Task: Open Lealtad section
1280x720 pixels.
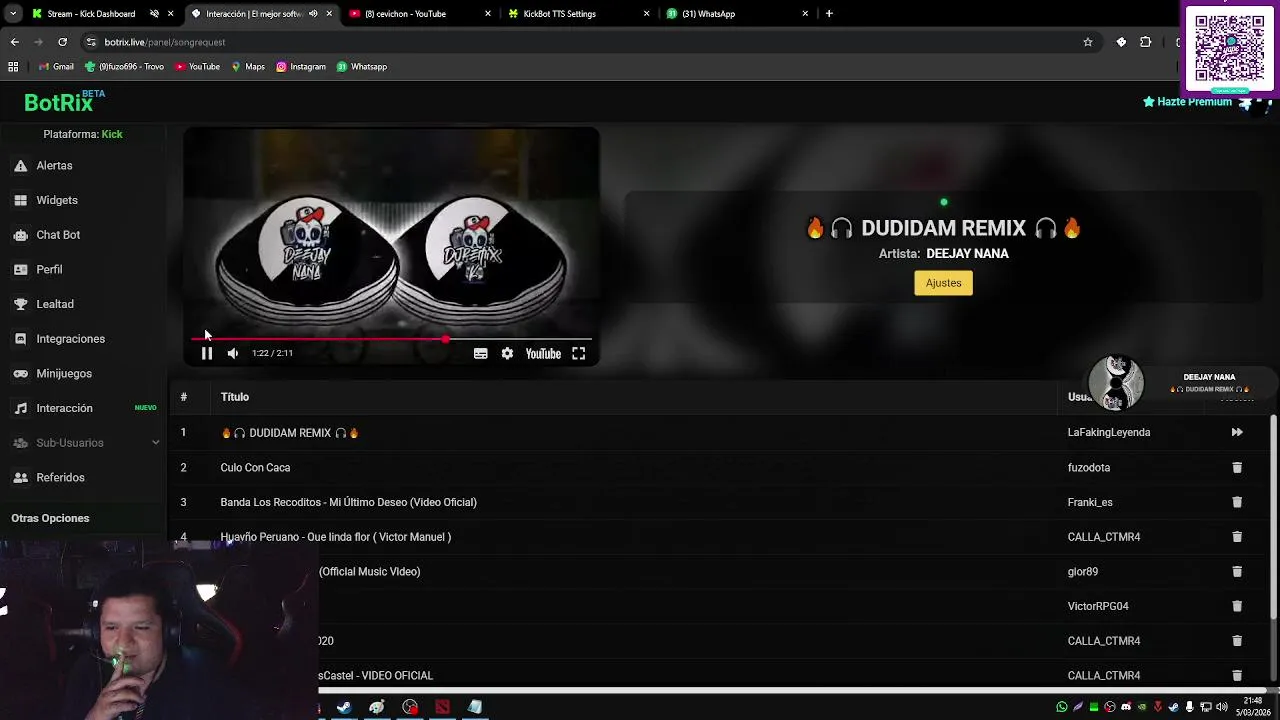Action: tap(55, 304)
